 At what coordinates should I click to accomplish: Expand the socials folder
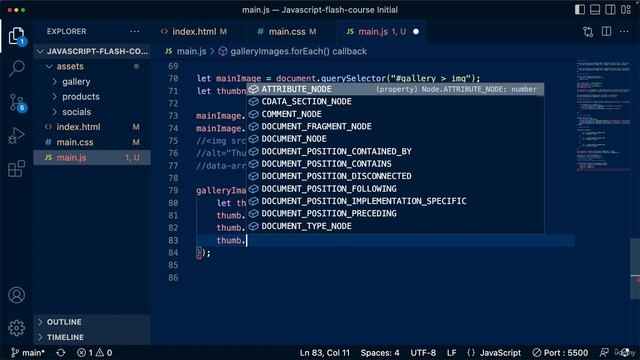click(92, 112)
